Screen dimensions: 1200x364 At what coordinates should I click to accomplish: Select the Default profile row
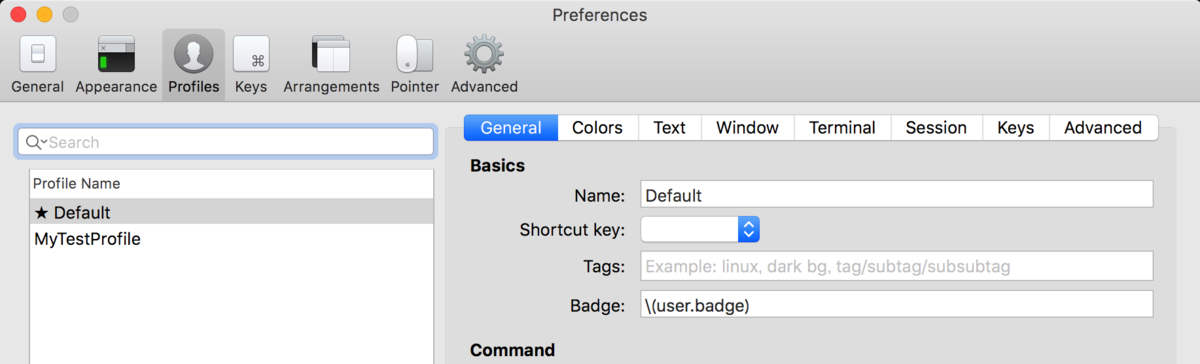(x=232, y=212)
